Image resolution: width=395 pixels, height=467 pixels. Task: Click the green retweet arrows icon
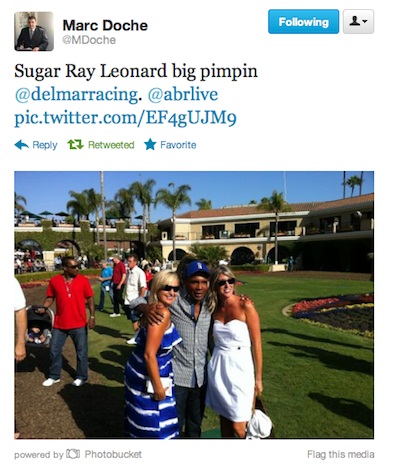coord(75,145)
